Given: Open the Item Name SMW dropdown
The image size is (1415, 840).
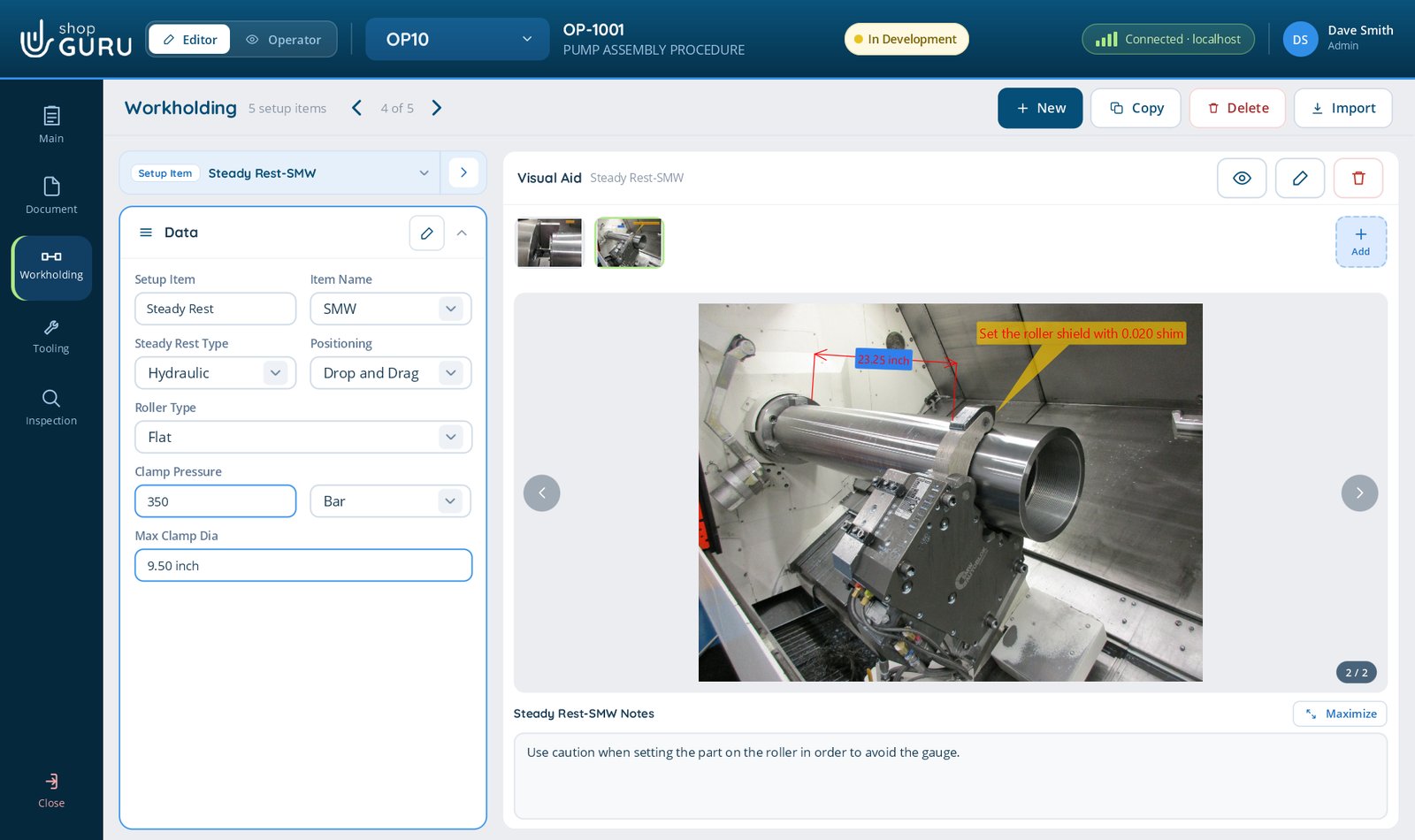Looking at the screenshot, I should tap(391, 309).
